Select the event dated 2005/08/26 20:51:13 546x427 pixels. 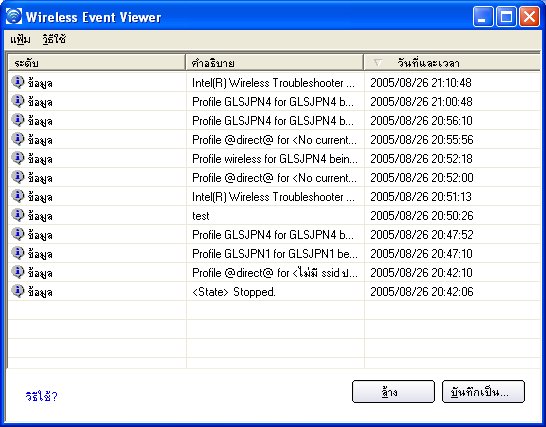pyautogui.click(x=274, y=196)
